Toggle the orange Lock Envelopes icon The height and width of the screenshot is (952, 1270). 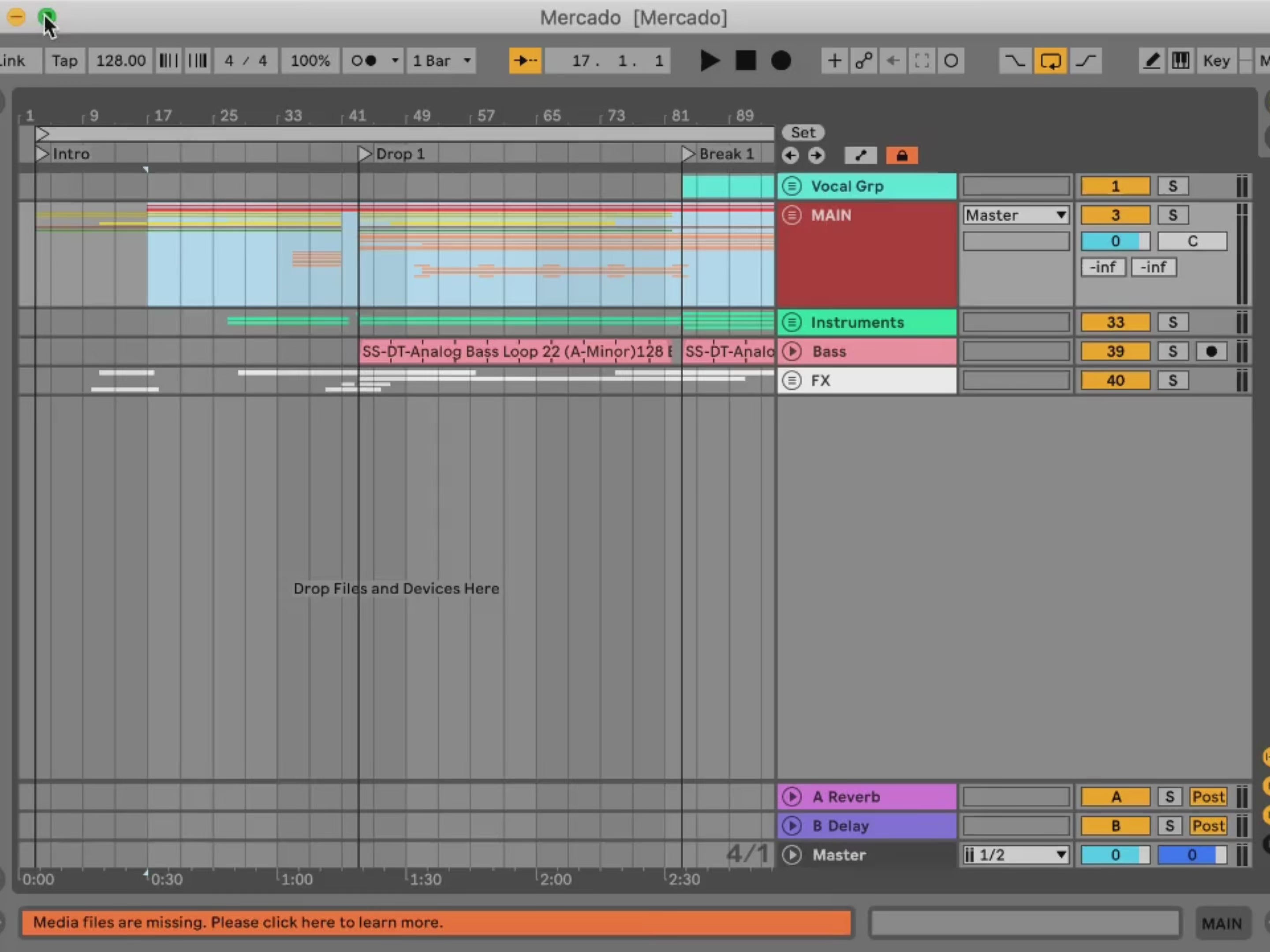click(x=901, y=156)
